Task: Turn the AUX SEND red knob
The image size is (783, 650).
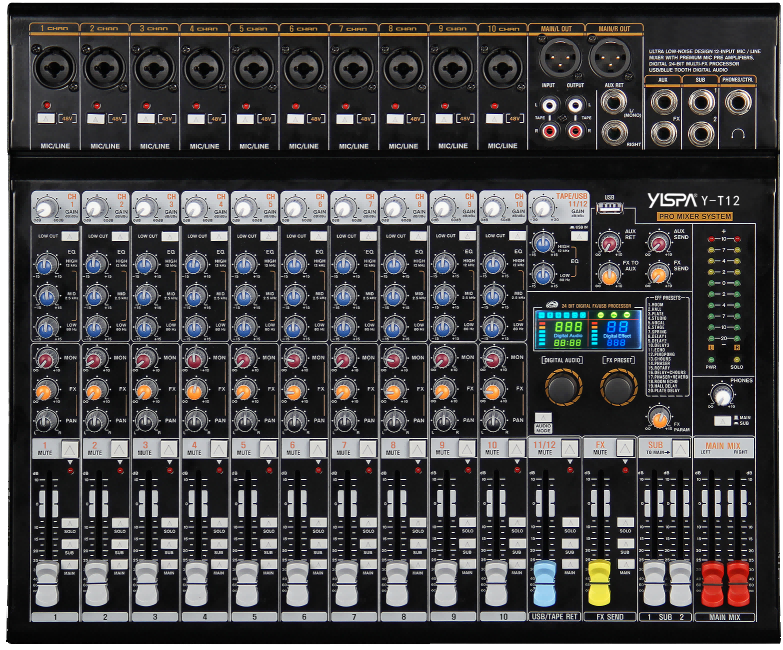Action: point(659,243)
